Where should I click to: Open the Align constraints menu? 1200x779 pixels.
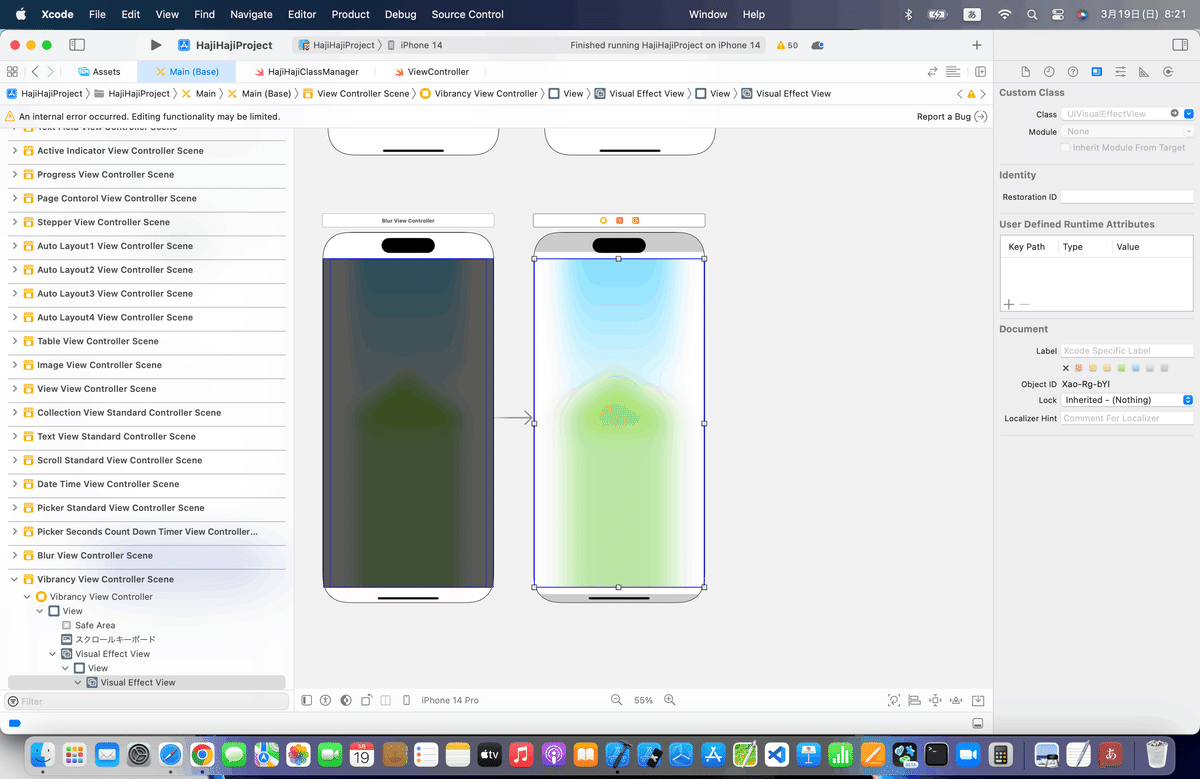pyautogui.click(x=915, y=700)
